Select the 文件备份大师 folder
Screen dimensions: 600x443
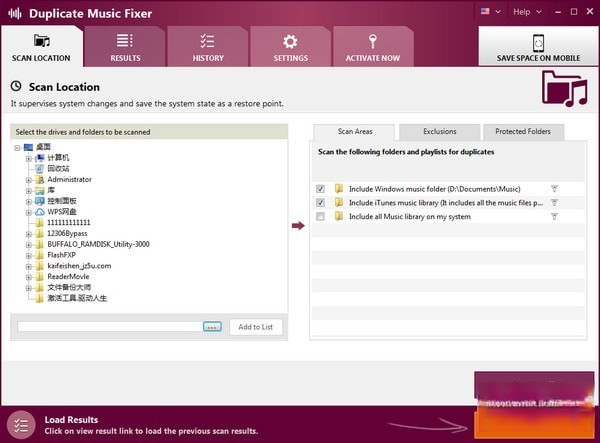[69, 287]
